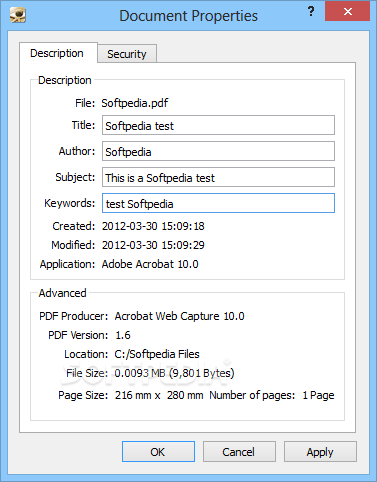
Task: Switch to the Security tab
Action: click(x=127, y=54)
